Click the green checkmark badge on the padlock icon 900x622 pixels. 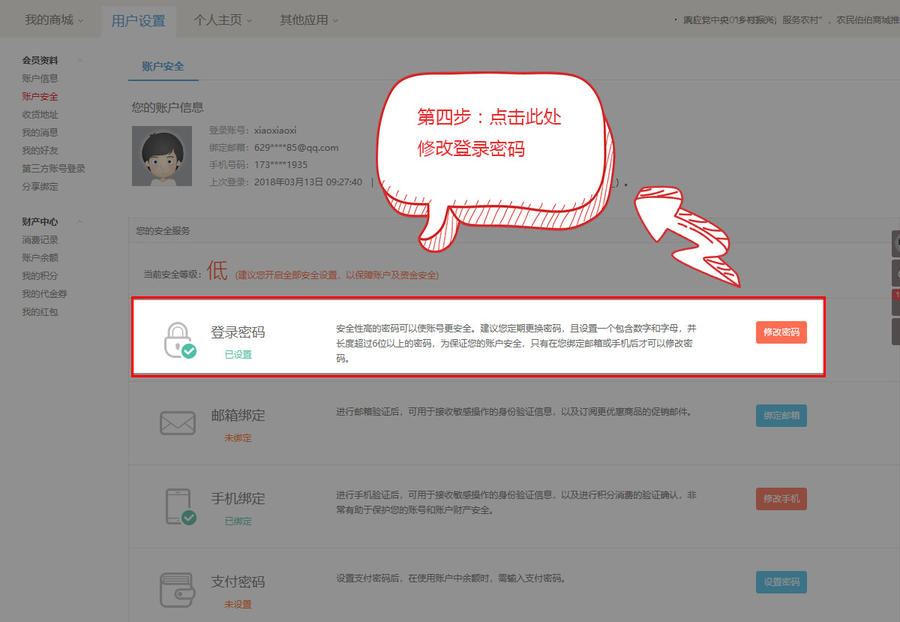188,349
